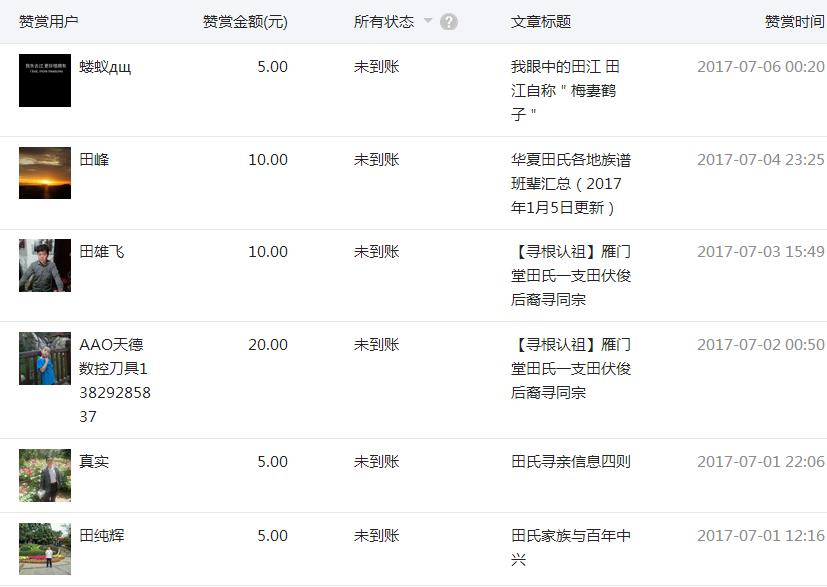The width and height of the screenshot is (827, 587).
Task: Expand the 所有状态 dropdown arrow
Action: coord(428,21)
